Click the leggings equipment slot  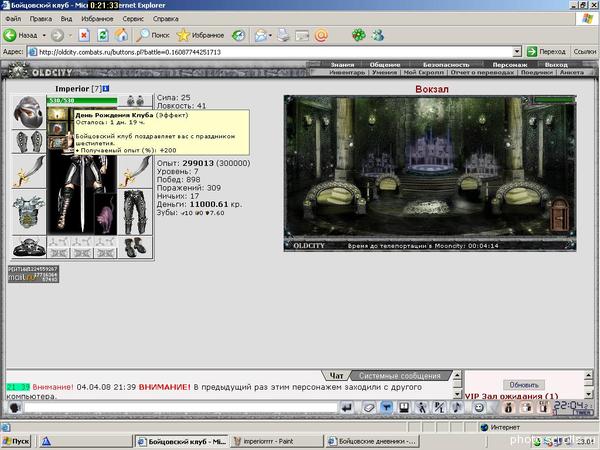tap(135, 212)
